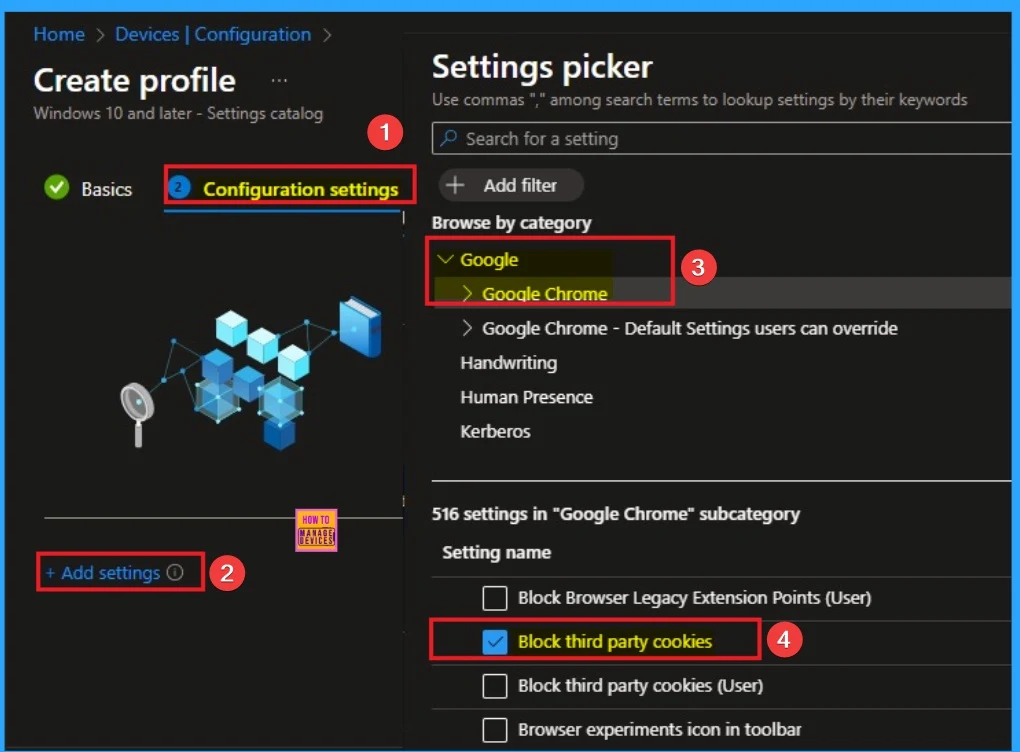Click Browser experiments icon in toolbar label
The image size is (1020, 752).
660,730
